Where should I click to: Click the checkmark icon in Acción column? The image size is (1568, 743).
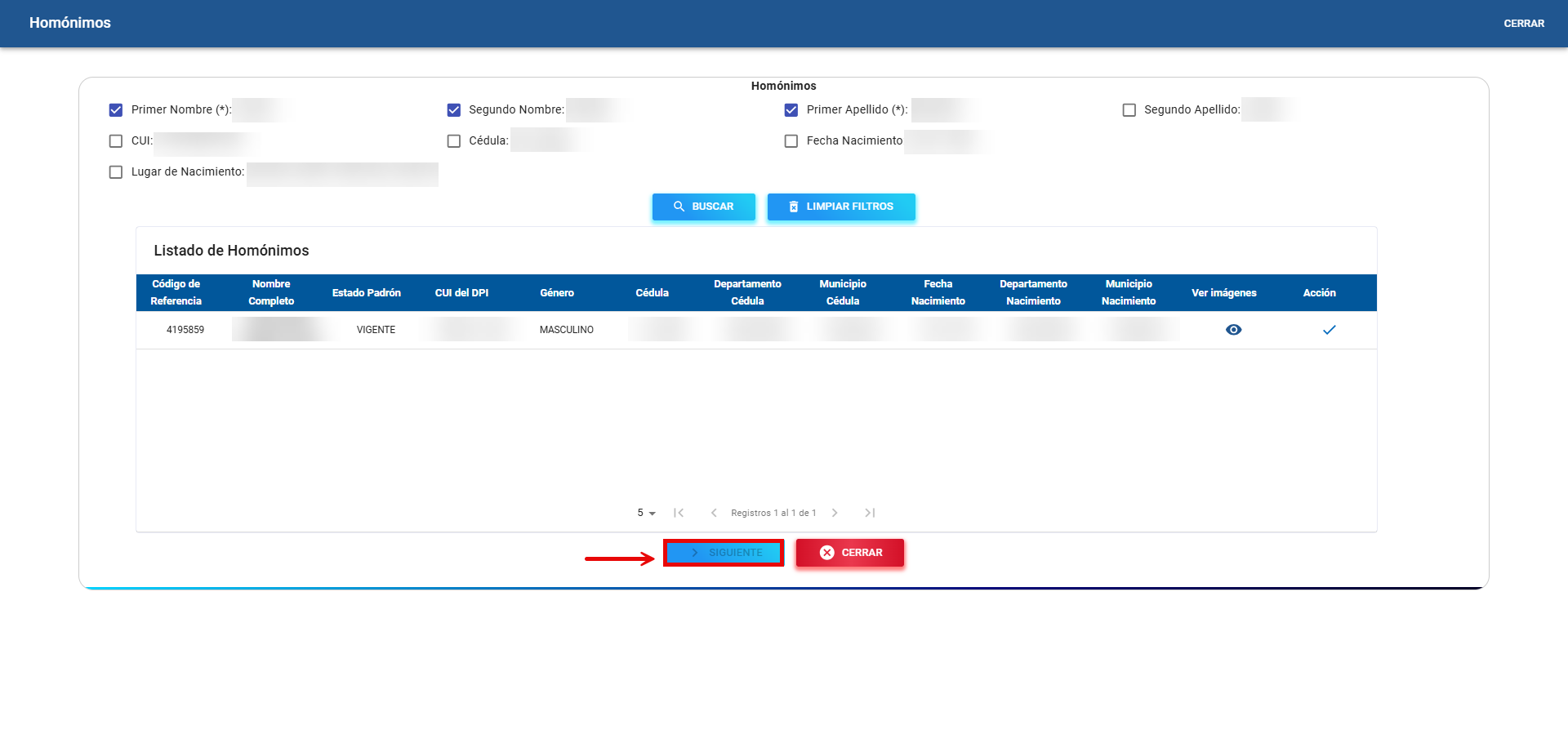(1329, 330)
